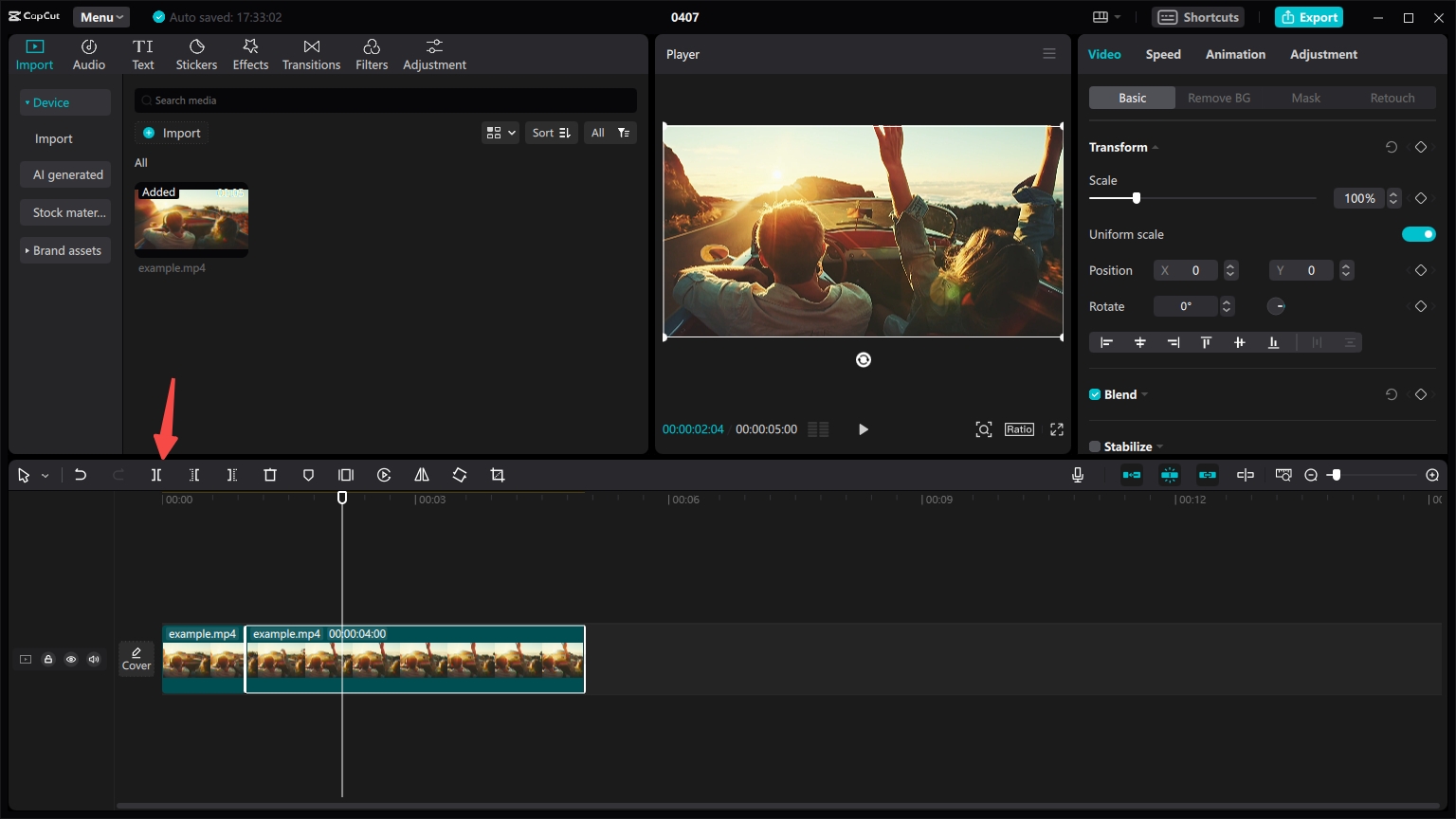
Task: Click the Split tool in the timeline toolbar
Action: coord(156,475)
